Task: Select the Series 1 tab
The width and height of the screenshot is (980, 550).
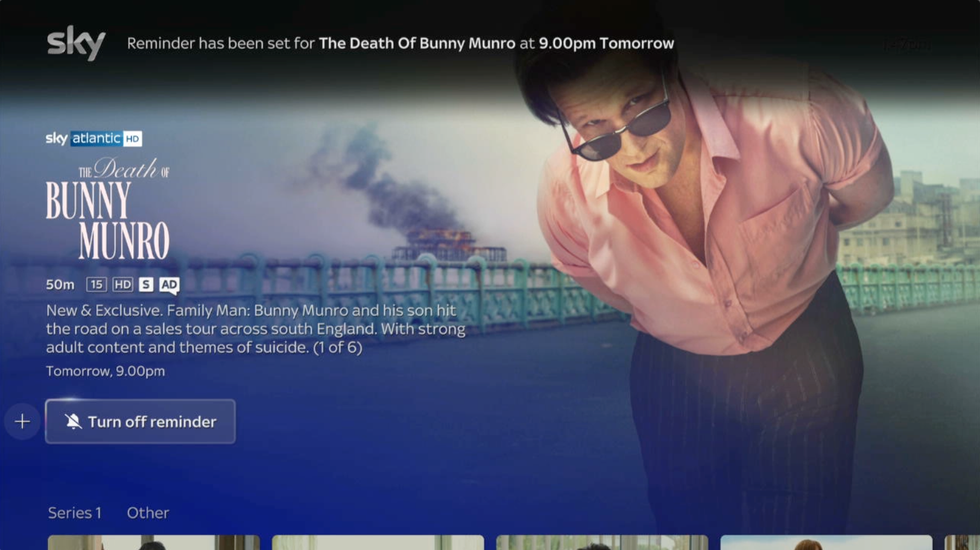Action: pyautogui.click(x=75, y=513)
